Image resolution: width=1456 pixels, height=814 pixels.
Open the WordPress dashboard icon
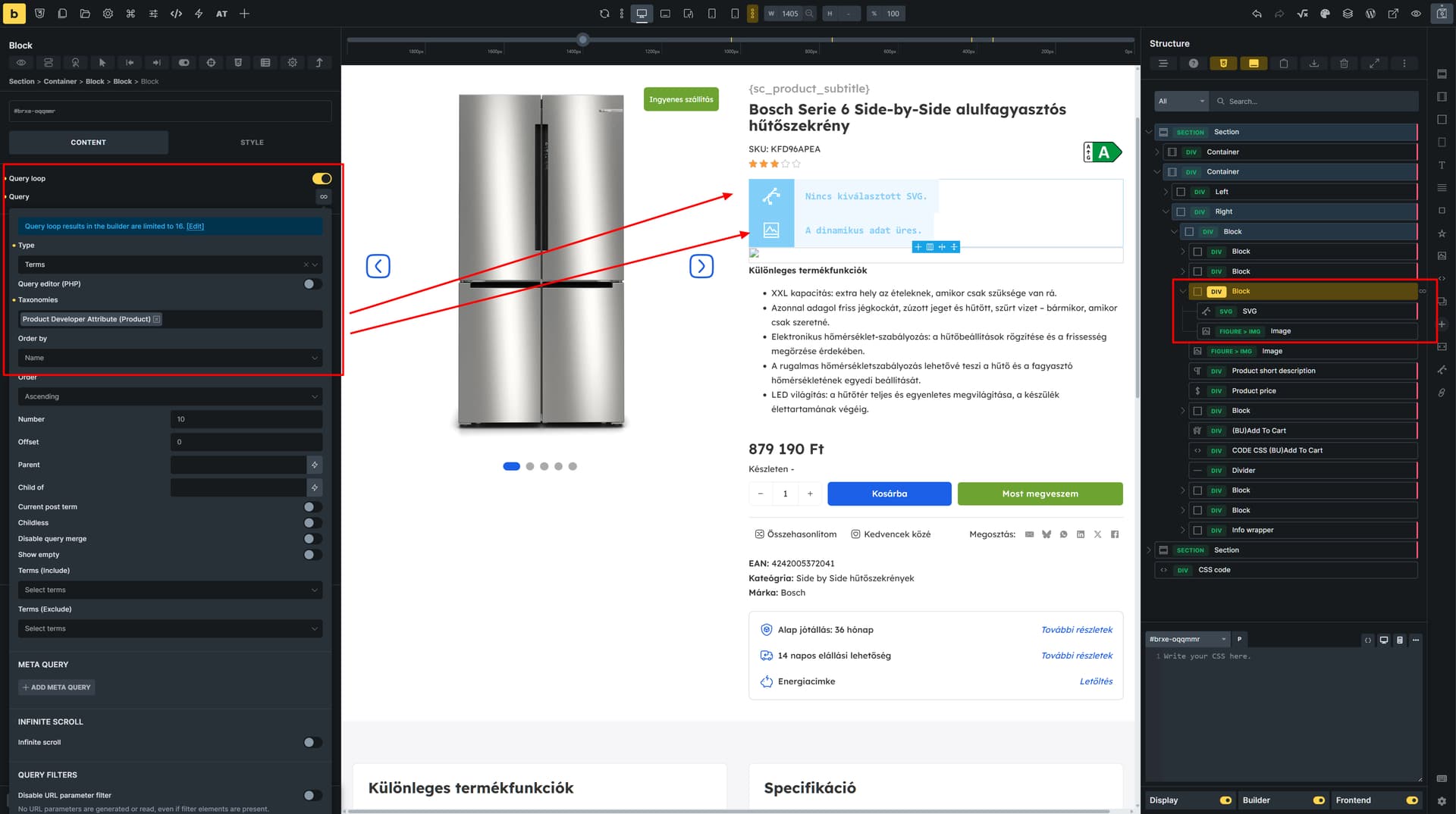[1370, 14]
